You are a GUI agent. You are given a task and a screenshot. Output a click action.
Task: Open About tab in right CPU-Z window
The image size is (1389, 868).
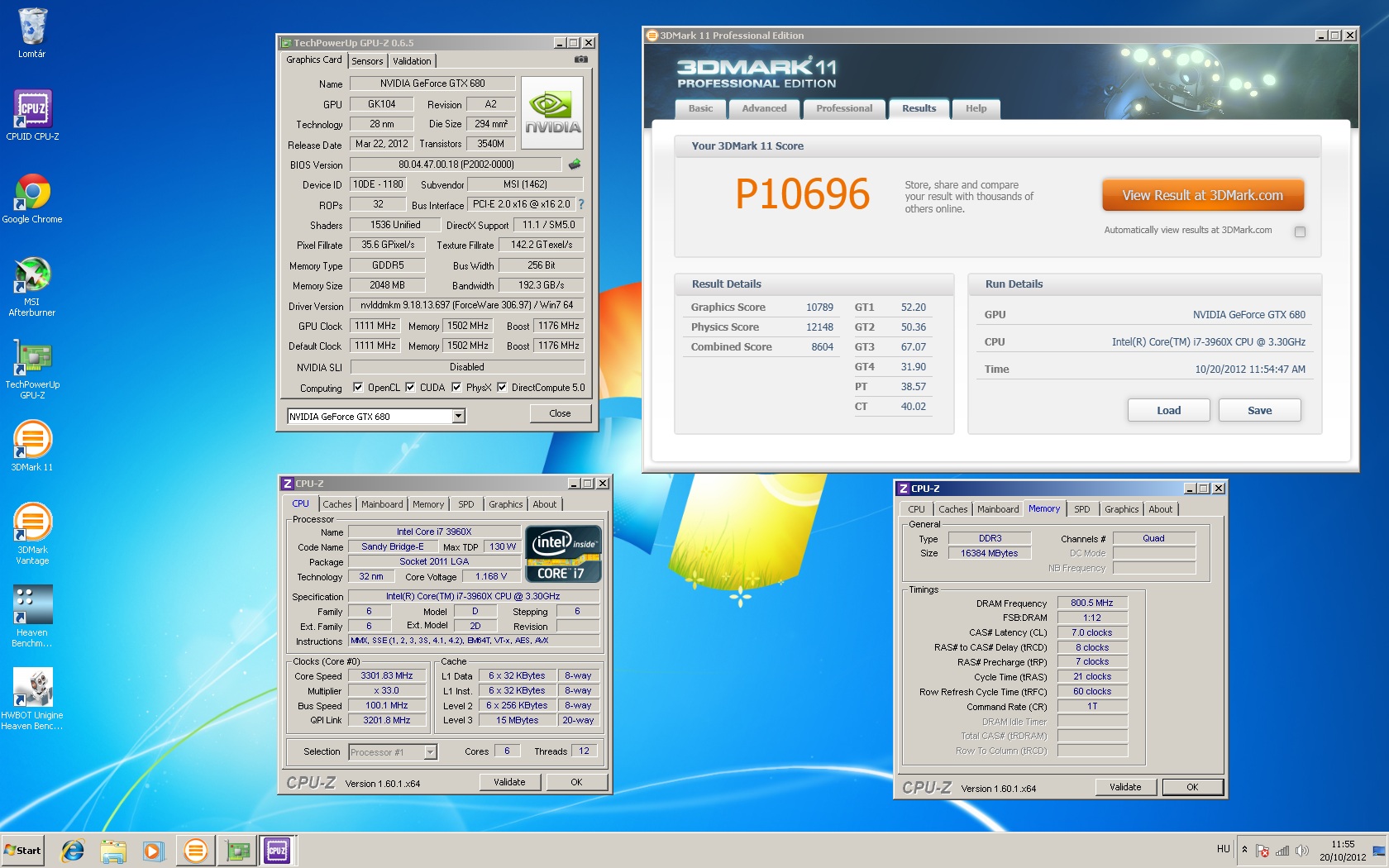[1161, 509]
